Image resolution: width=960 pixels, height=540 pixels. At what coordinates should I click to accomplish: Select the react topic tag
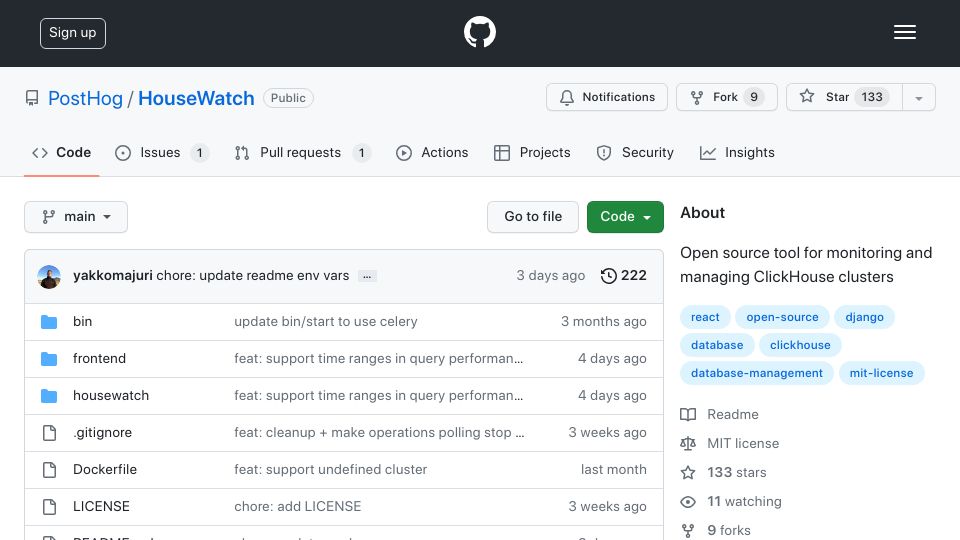point(705,317)
